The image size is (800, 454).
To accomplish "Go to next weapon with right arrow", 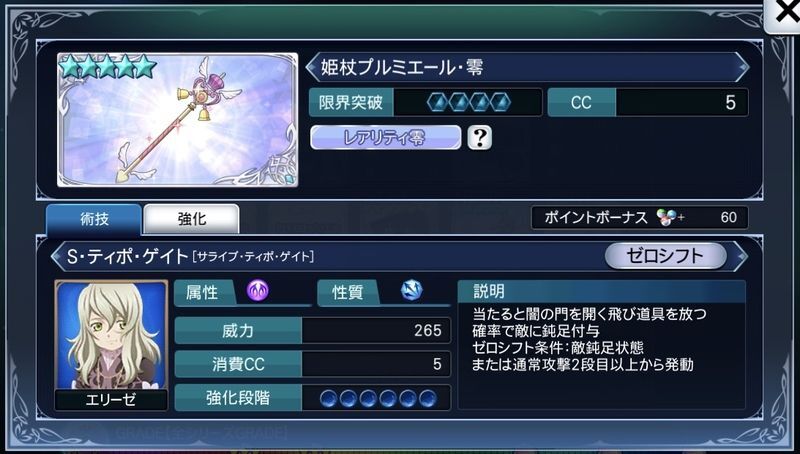I will click(x=742, y=67).
